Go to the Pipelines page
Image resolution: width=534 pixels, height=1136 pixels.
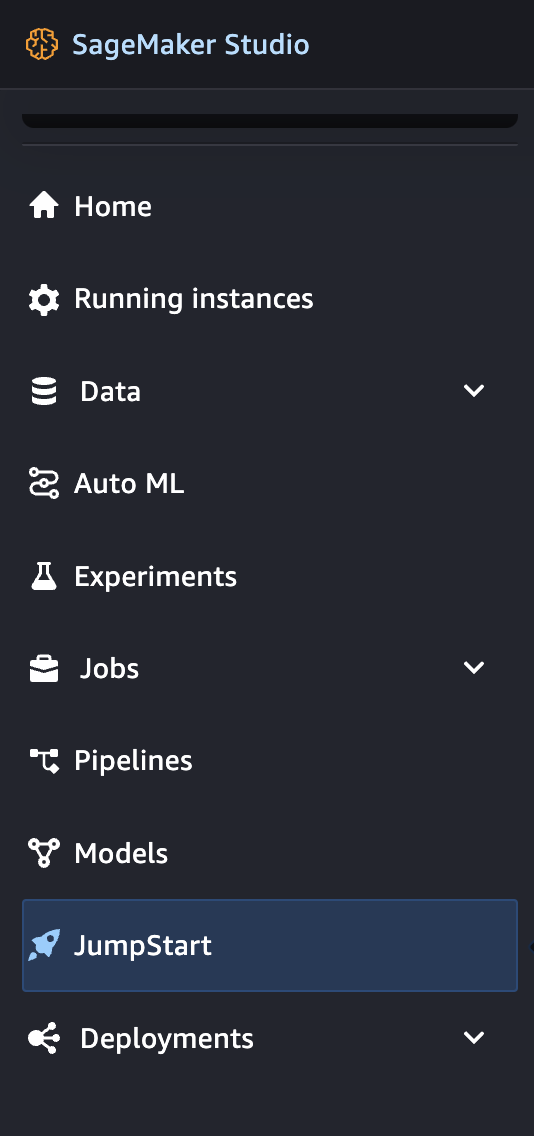pyautogui.click(x=270, y=761)
